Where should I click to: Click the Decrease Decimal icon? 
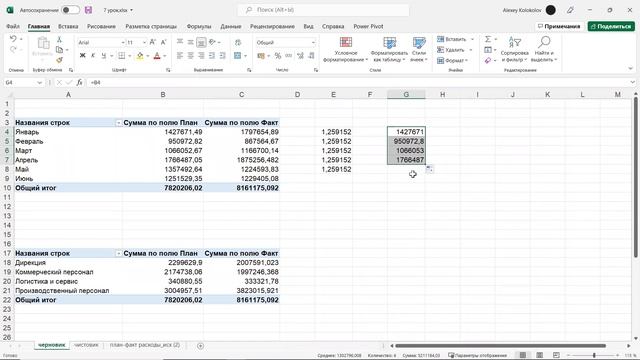[311, 56]
